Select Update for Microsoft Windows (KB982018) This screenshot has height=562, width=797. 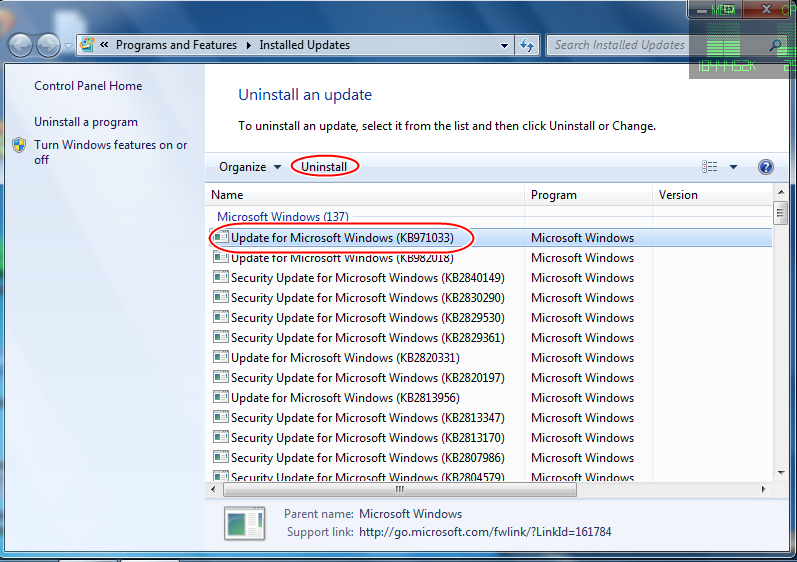tap(490, 258)
